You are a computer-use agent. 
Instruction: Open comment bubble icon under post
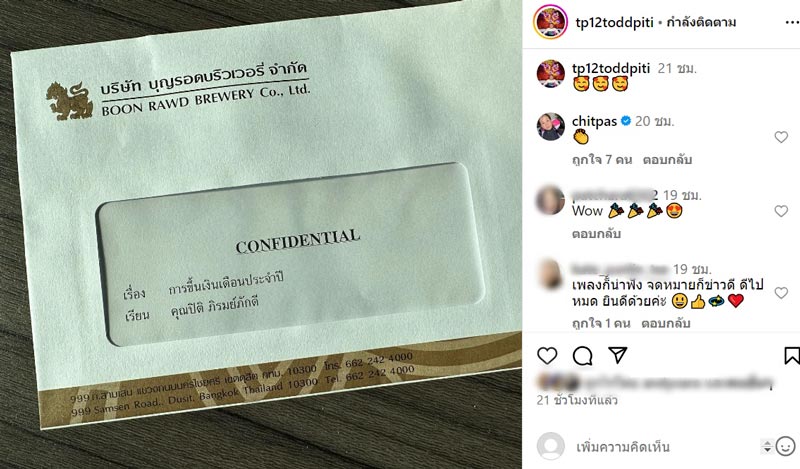(582, 356)
